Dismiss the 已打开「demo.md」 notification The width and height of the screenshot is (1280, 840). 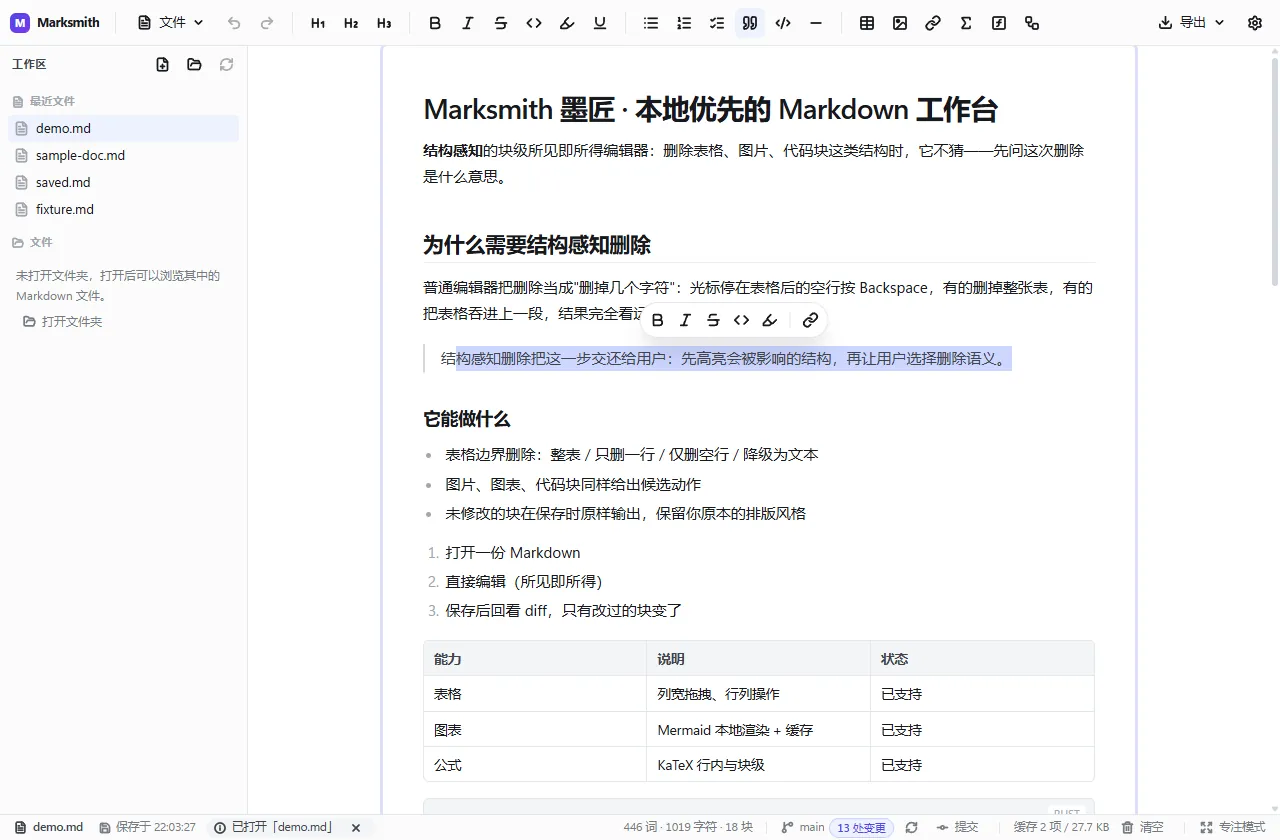click(355, 828)
